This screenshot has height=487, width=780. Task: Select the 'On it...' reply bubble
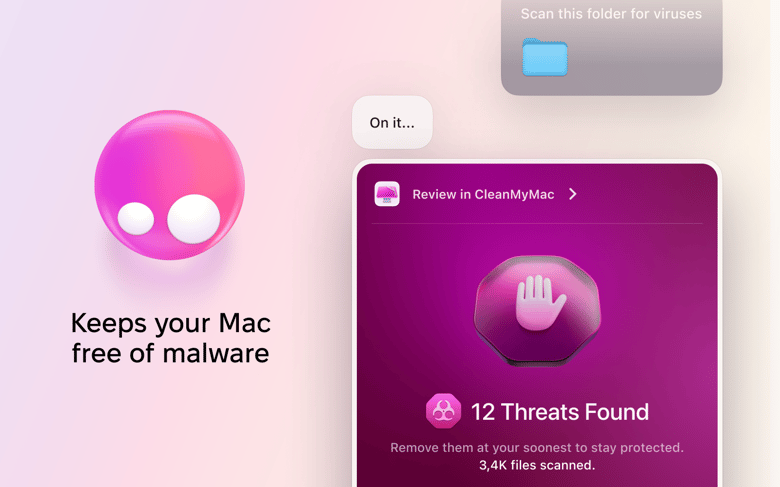(x=392, y=122)
